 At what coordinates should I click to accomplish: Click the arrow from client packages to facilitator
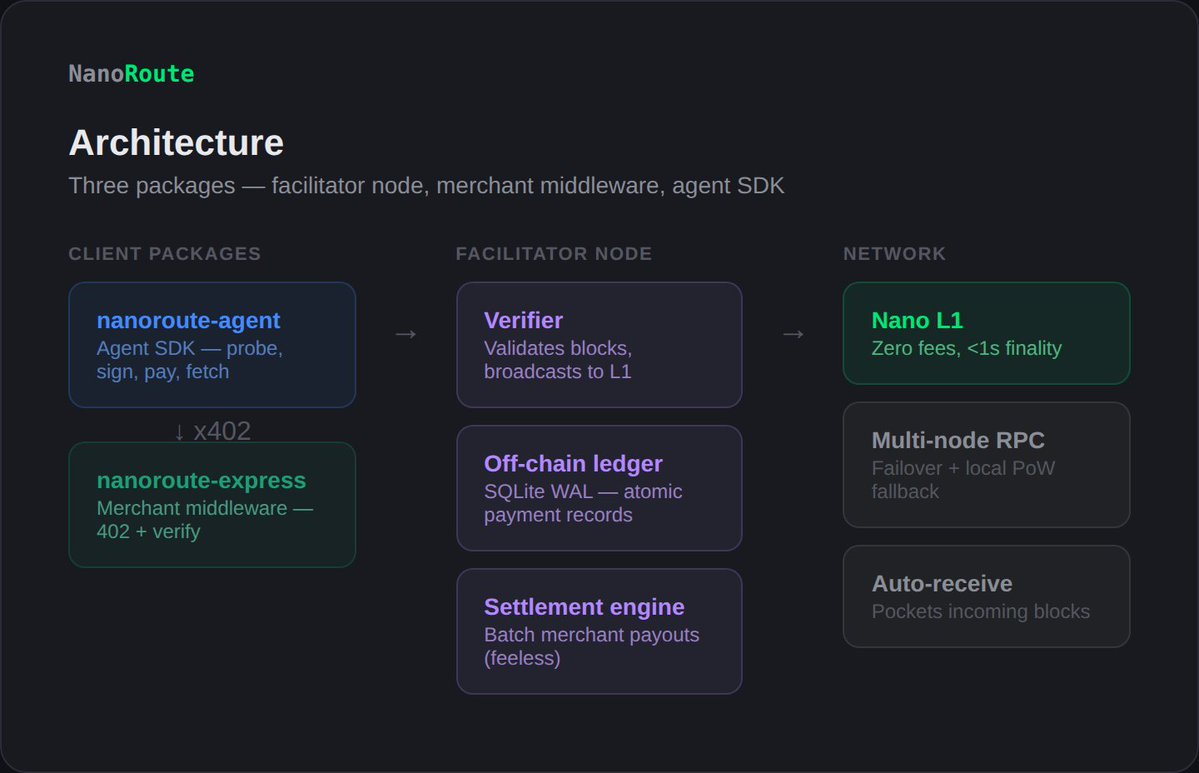[405, 334]
